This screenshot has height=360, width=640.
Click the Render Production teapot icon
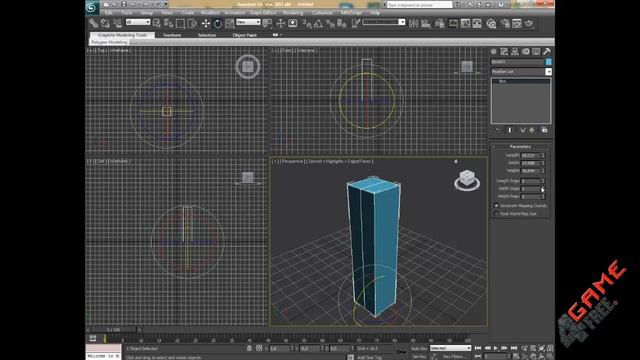pyautogui.click(x=529, y=23)
